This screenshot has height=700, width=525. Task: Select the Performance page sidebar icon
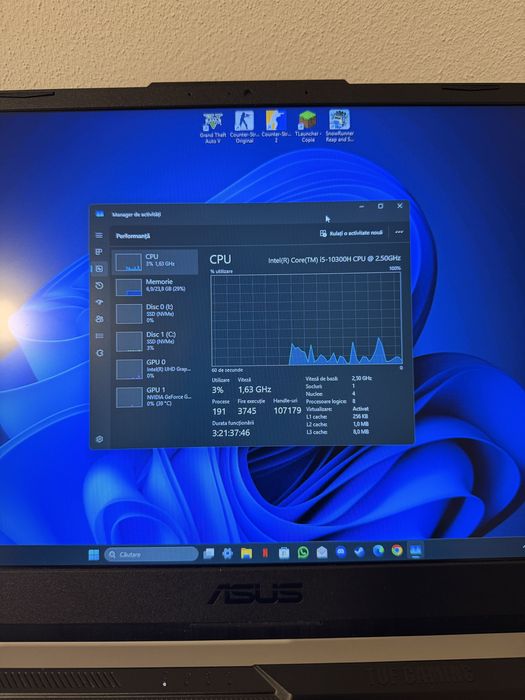(x=99, y=269)
